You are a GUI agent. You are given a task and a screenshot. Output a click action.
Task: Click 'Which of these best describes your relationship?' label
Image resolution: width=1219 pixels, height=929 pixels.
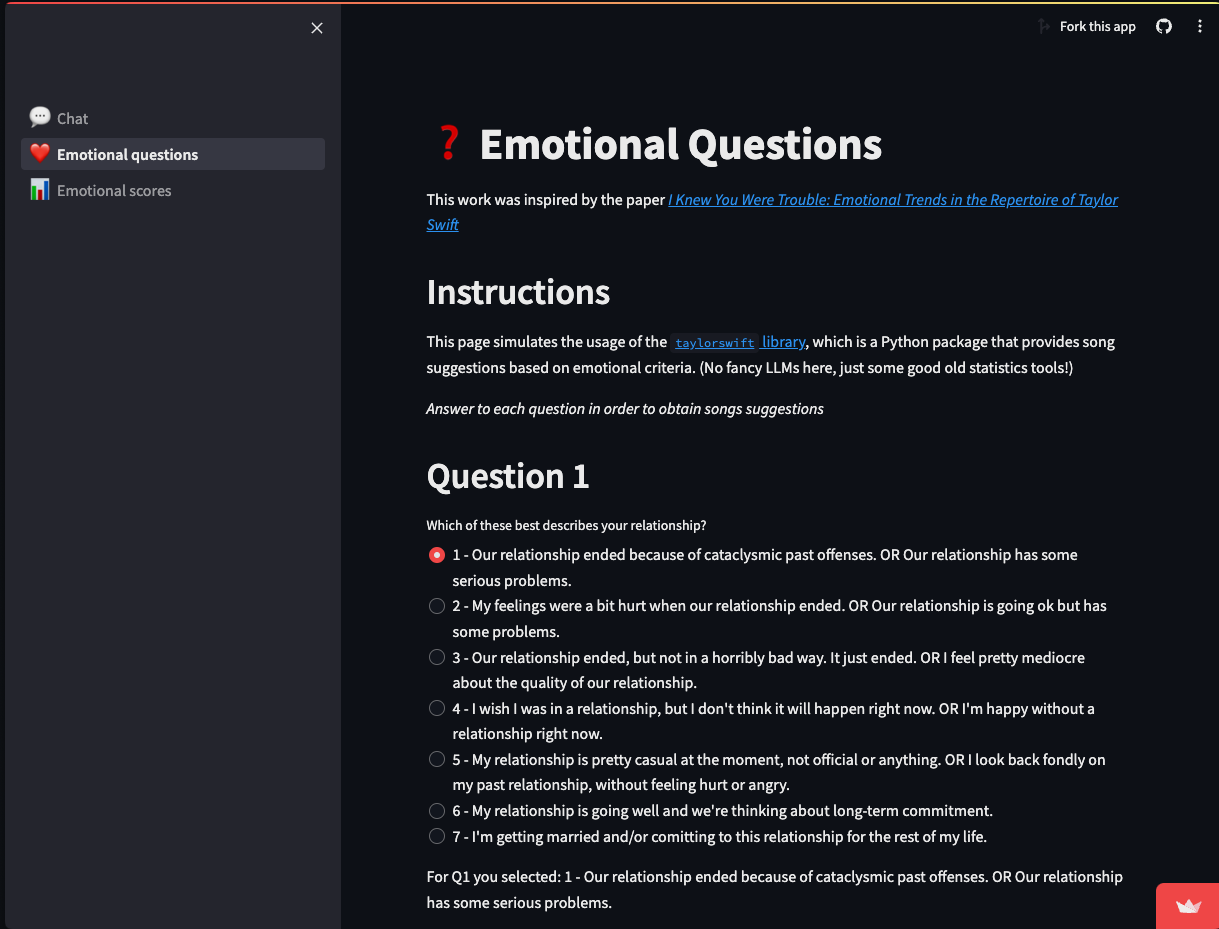point(567,526)
